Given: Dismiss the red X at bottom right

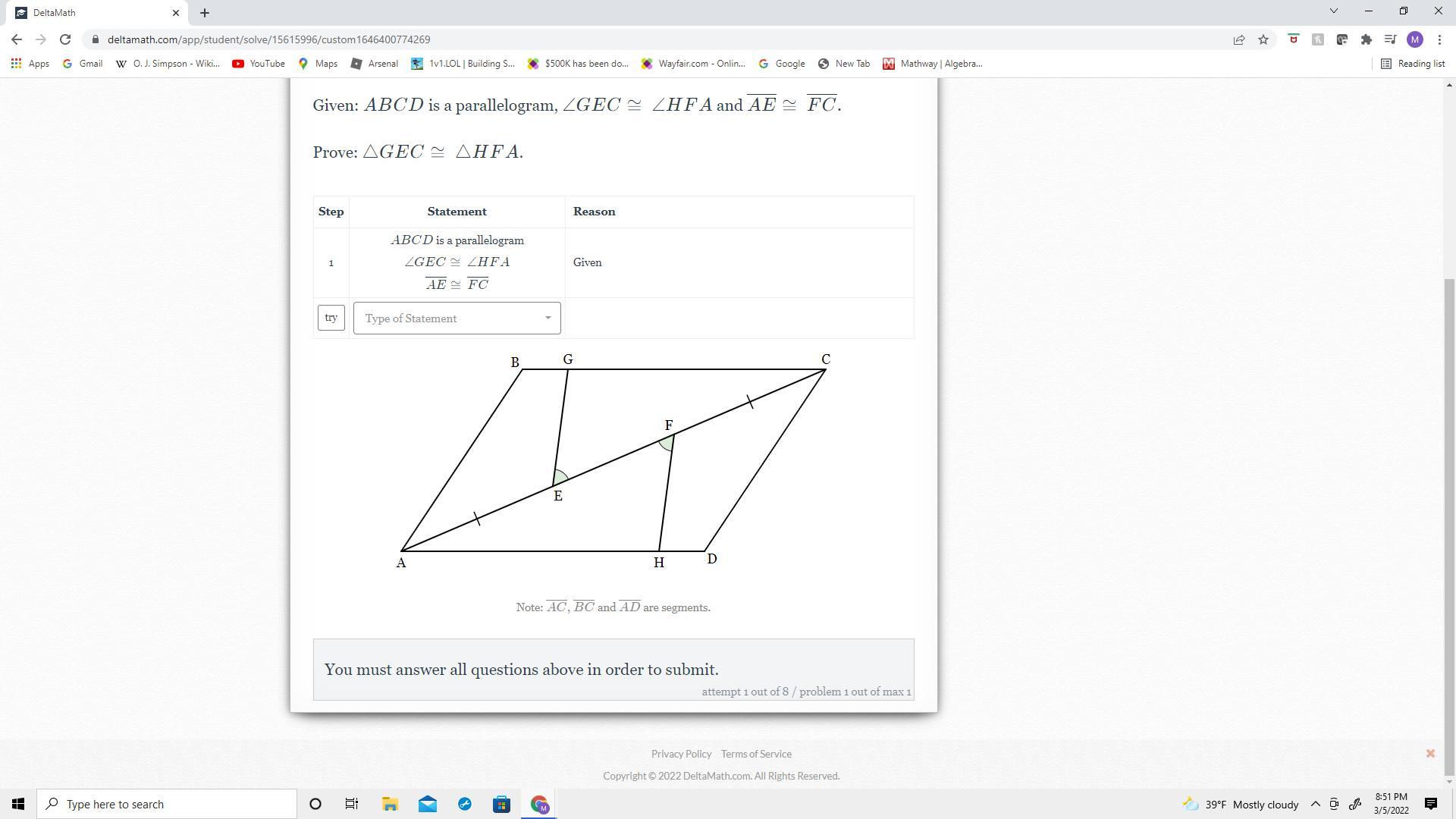Looking at the screenshot, I should pos(1430,753).
